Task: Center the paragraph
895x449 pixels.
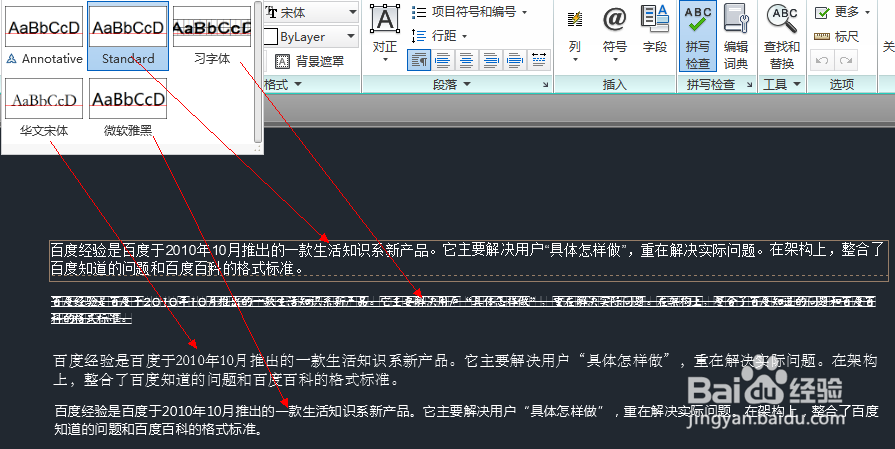Action: click(466, 60)
